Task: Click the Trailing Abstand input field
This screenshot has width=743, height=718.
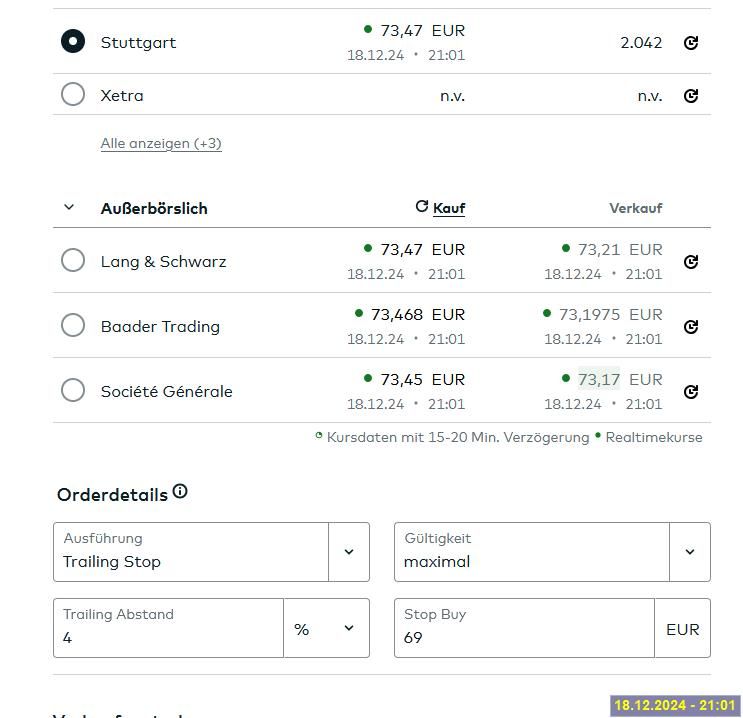Action: (168, 637)
